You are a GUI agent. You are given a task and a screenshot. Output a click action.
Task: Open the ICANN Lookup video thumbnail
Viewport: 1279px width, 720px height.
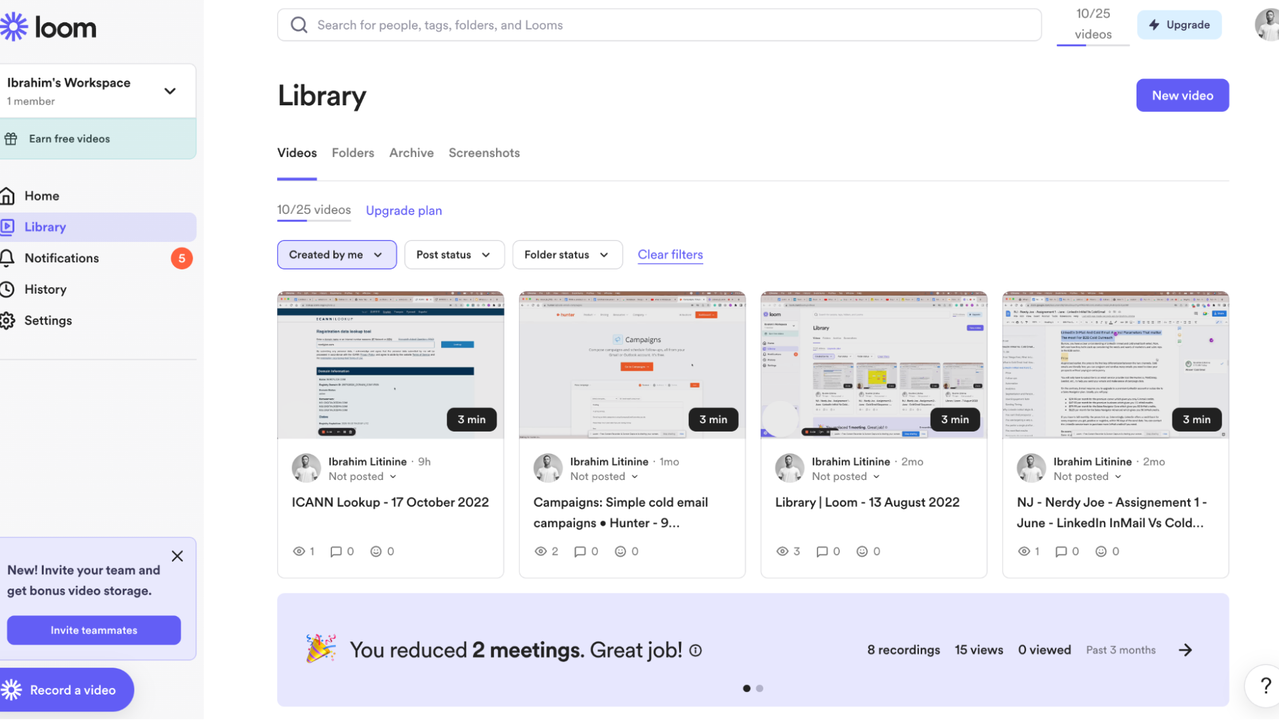coord(390,365)
